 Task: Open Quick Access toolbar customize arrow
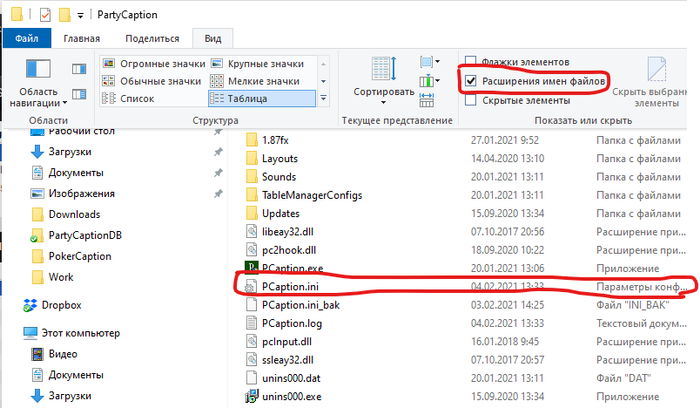tap(80, 15)
